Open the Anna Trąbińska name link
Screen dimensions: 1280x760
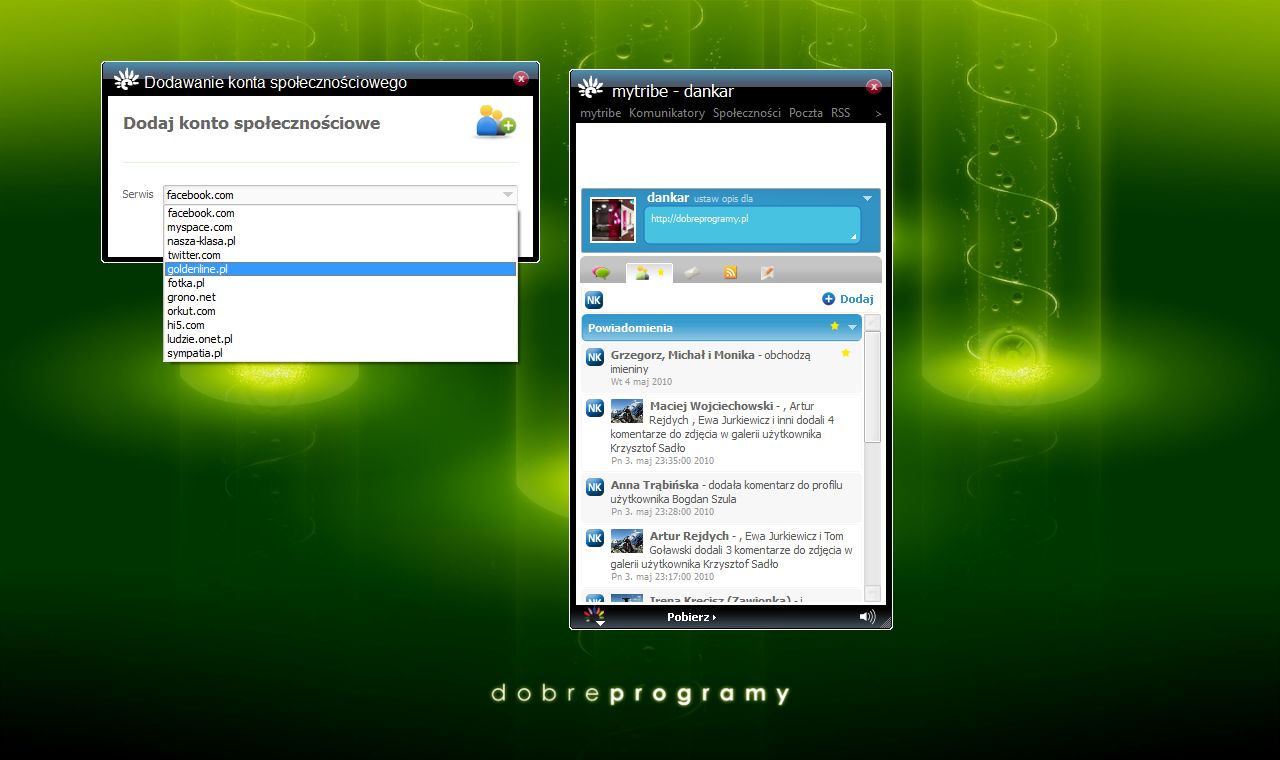[655, 485]
